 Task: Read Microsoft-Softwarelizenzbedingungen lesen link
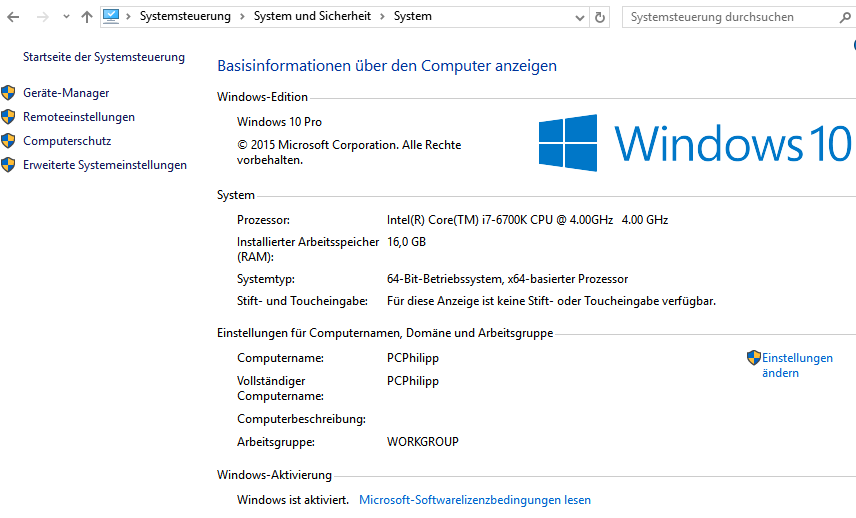[475, 500]
